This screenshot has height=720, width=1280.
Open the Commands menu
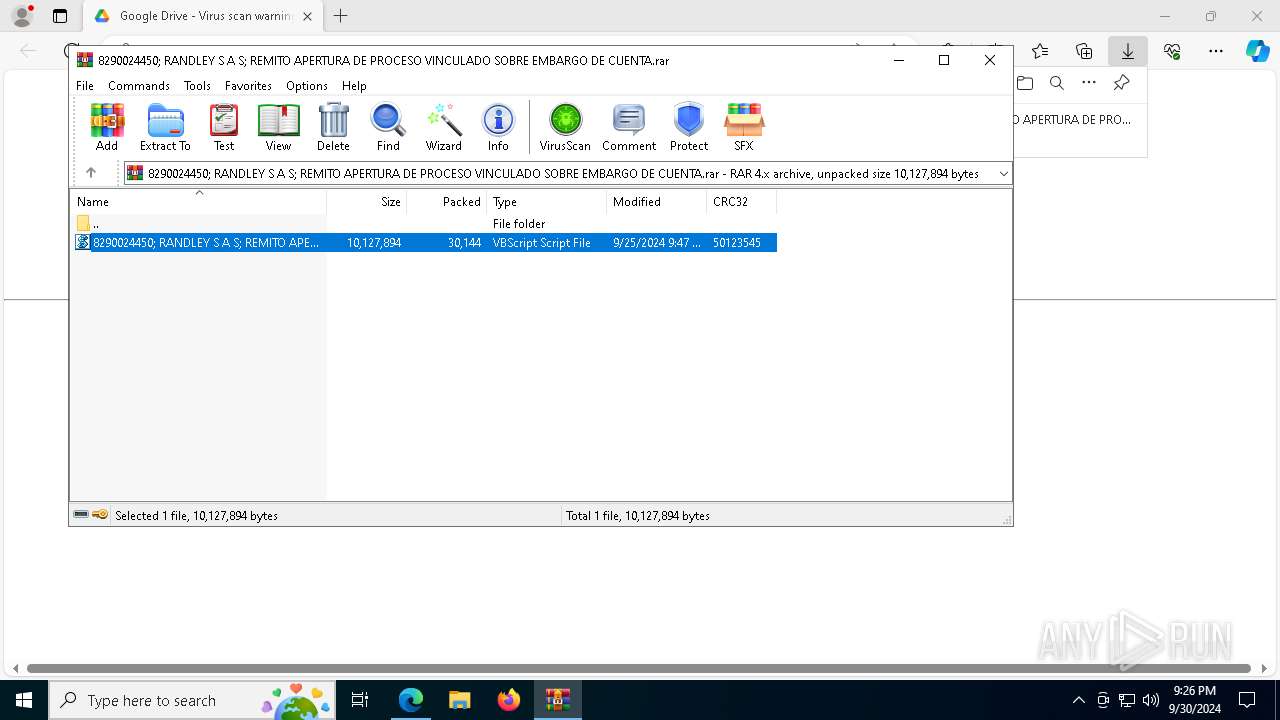139,86
